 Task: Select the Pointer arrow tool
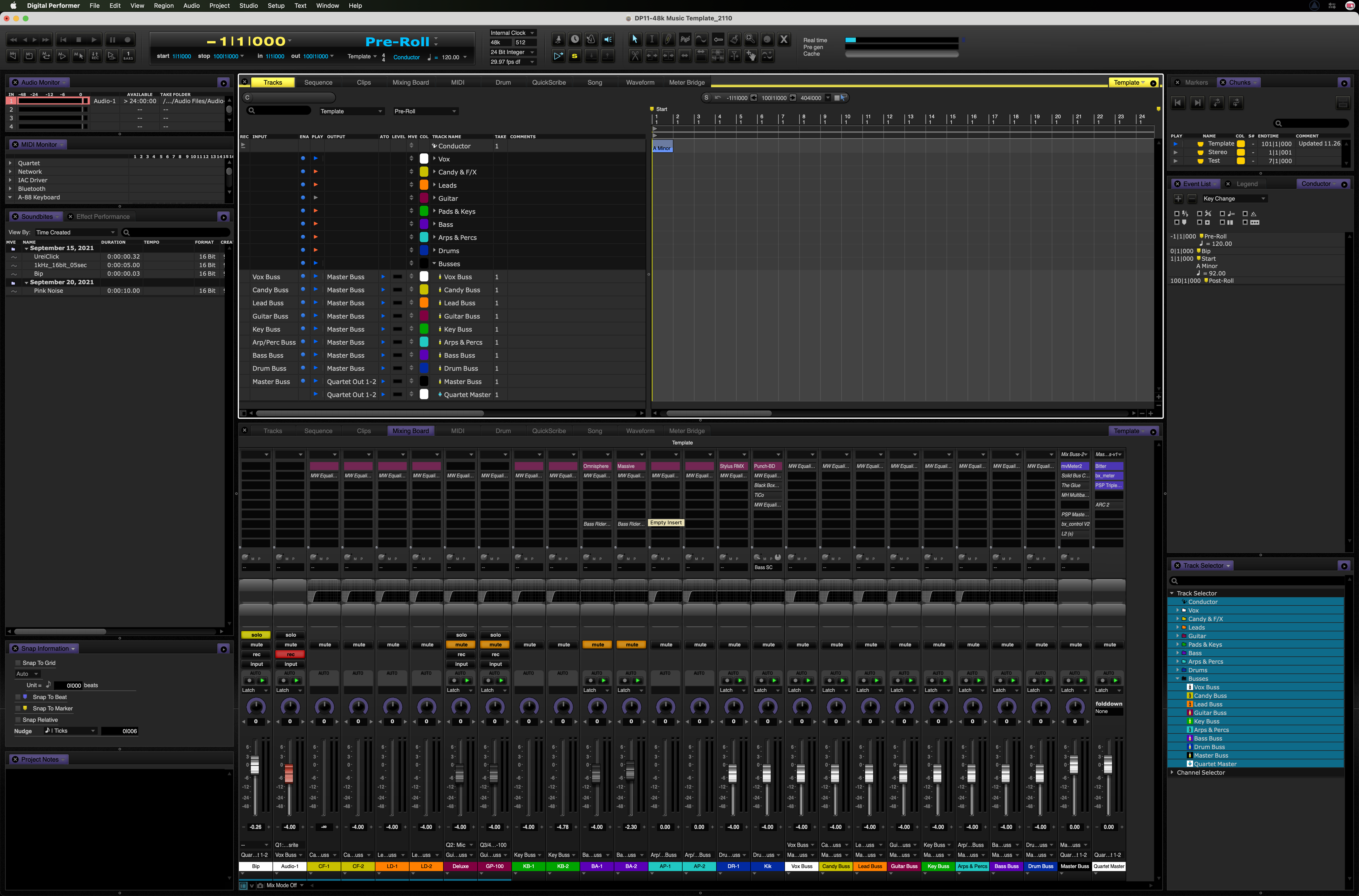635,39
